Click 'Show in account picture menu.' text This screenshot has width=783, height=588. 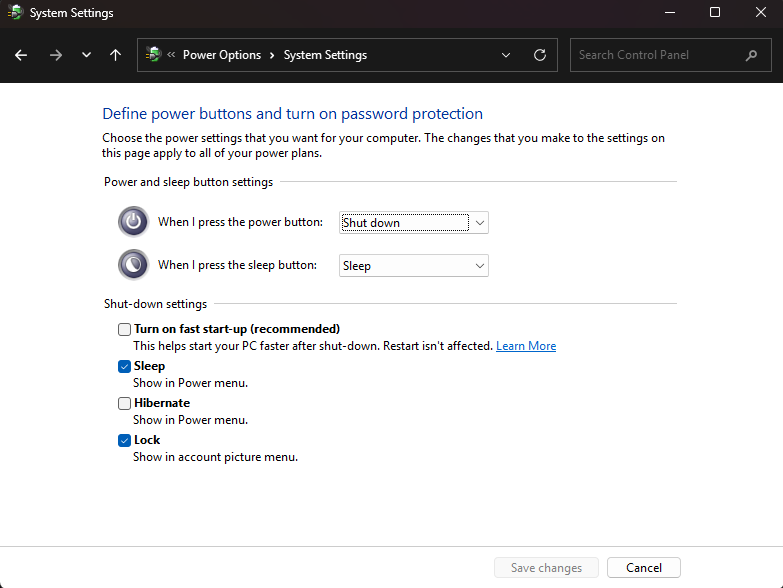pyautogui.click(x=215, y=457)
